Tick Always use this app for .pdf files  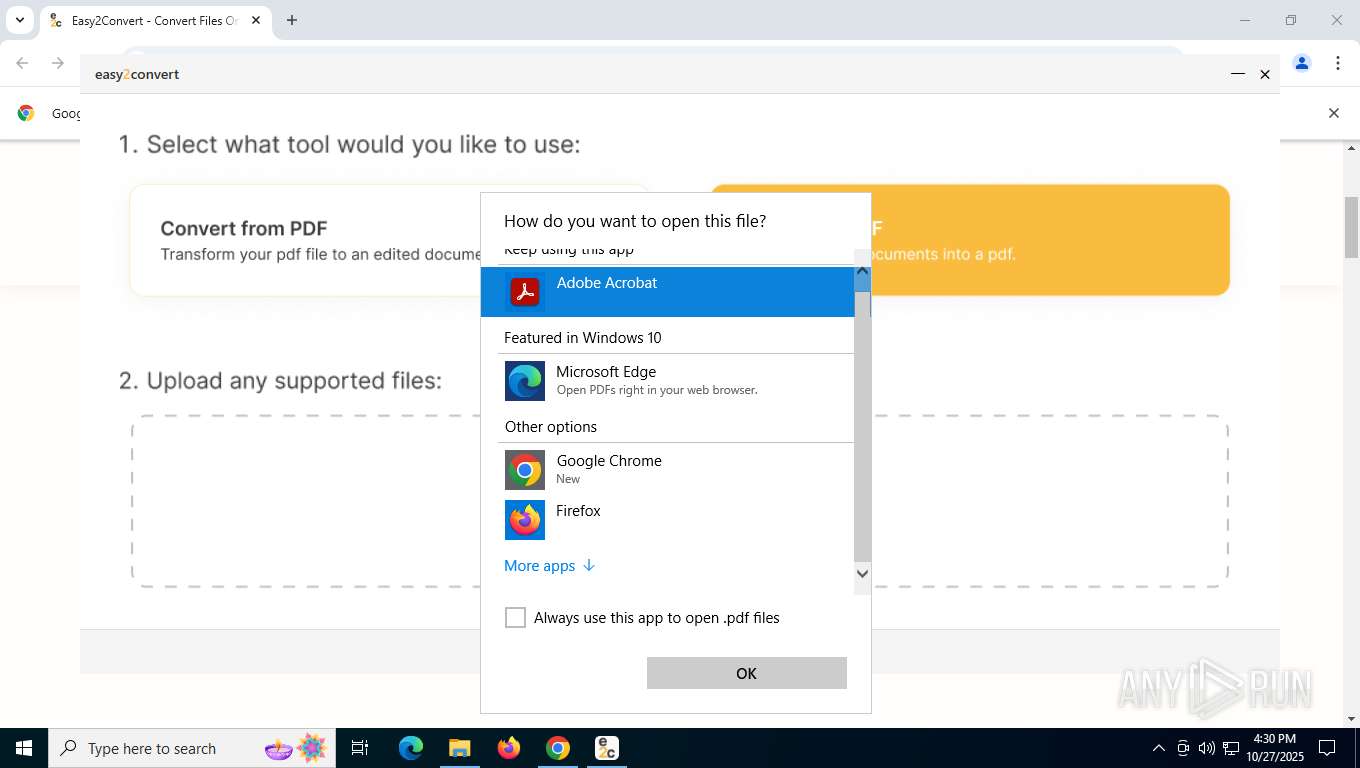[x=515, y=618]
